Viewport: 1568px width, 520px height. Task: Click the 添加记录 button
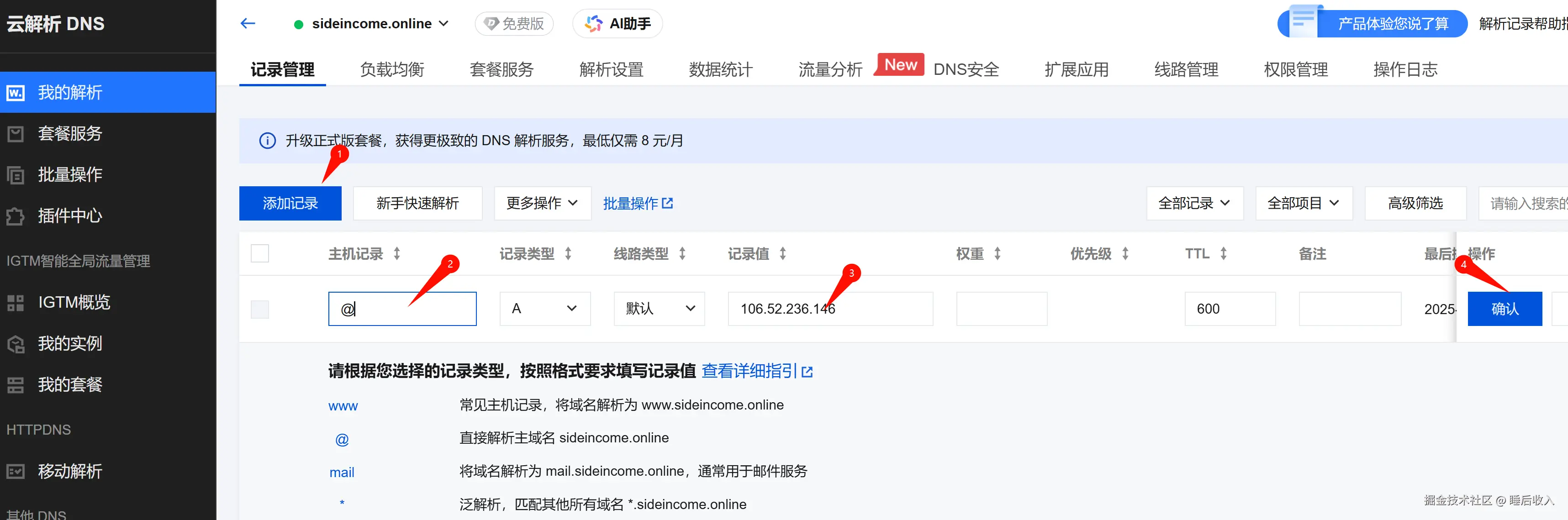(x=290, y=203)
